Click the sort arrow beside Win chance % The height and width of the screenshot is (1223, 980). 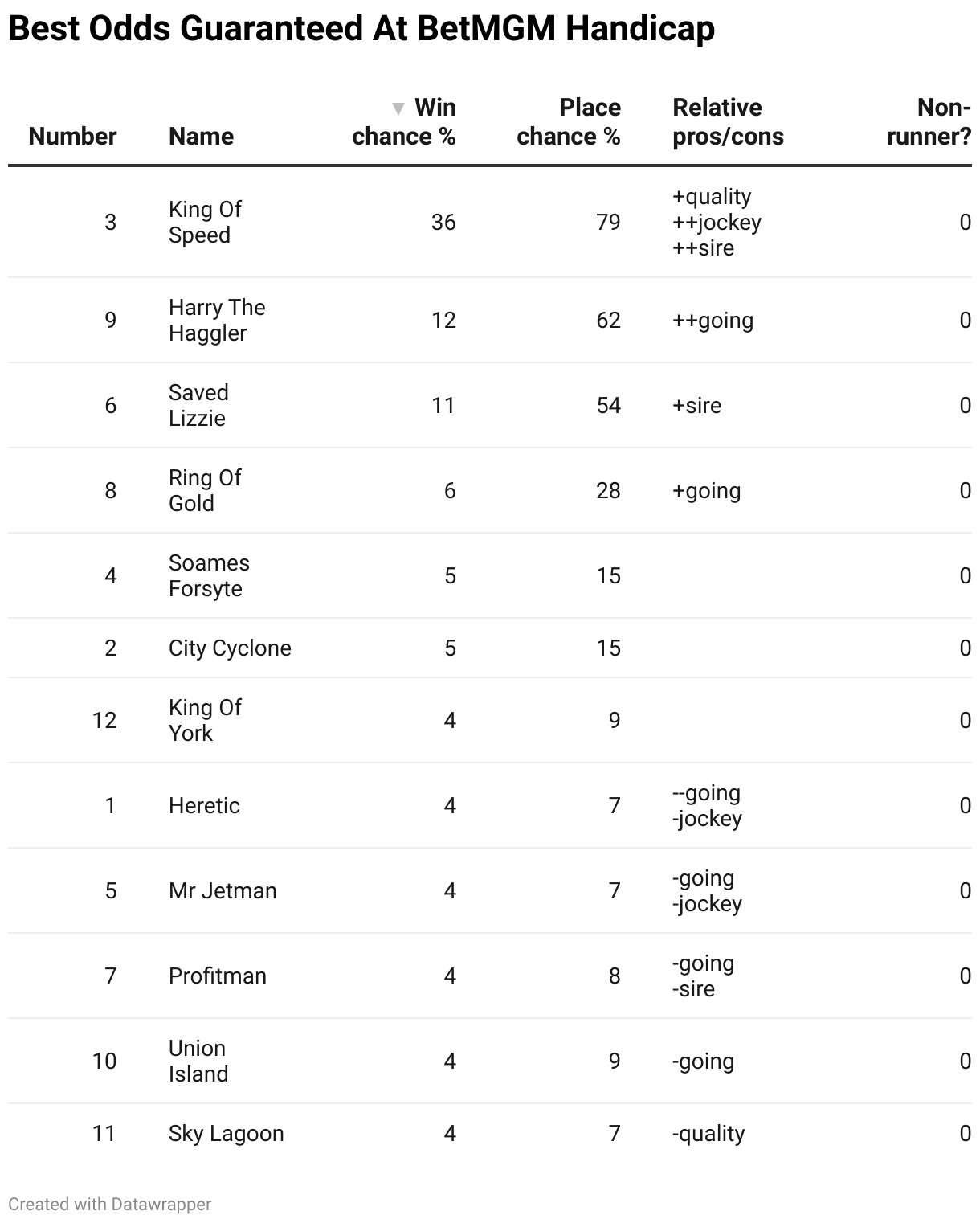(x=398, y=108)
